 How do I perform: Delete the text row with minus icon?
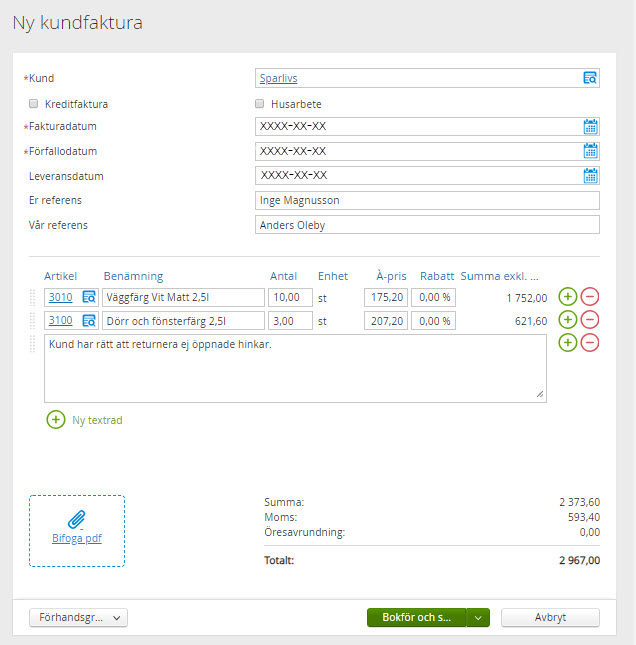(590, 343)
